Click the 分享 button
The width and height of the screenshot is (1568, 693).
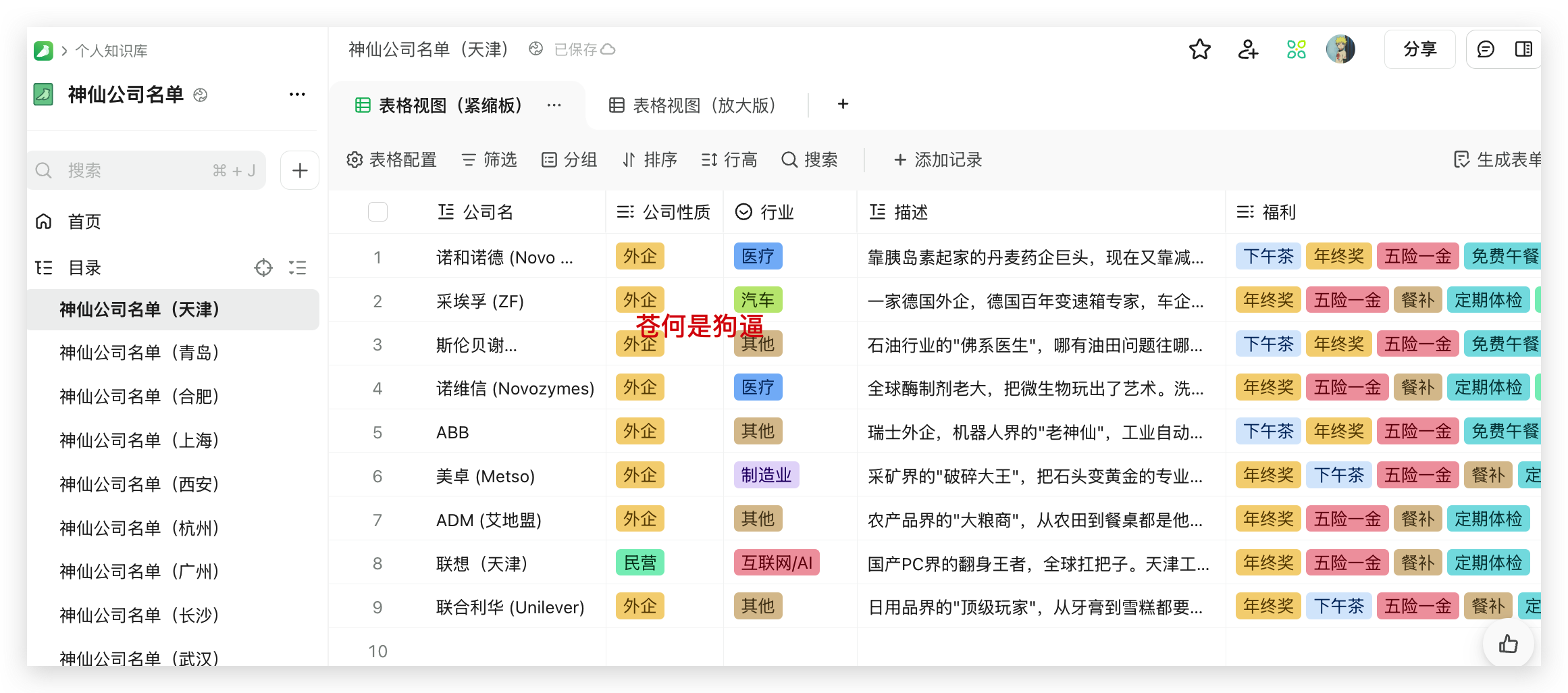pos(1419,49)
